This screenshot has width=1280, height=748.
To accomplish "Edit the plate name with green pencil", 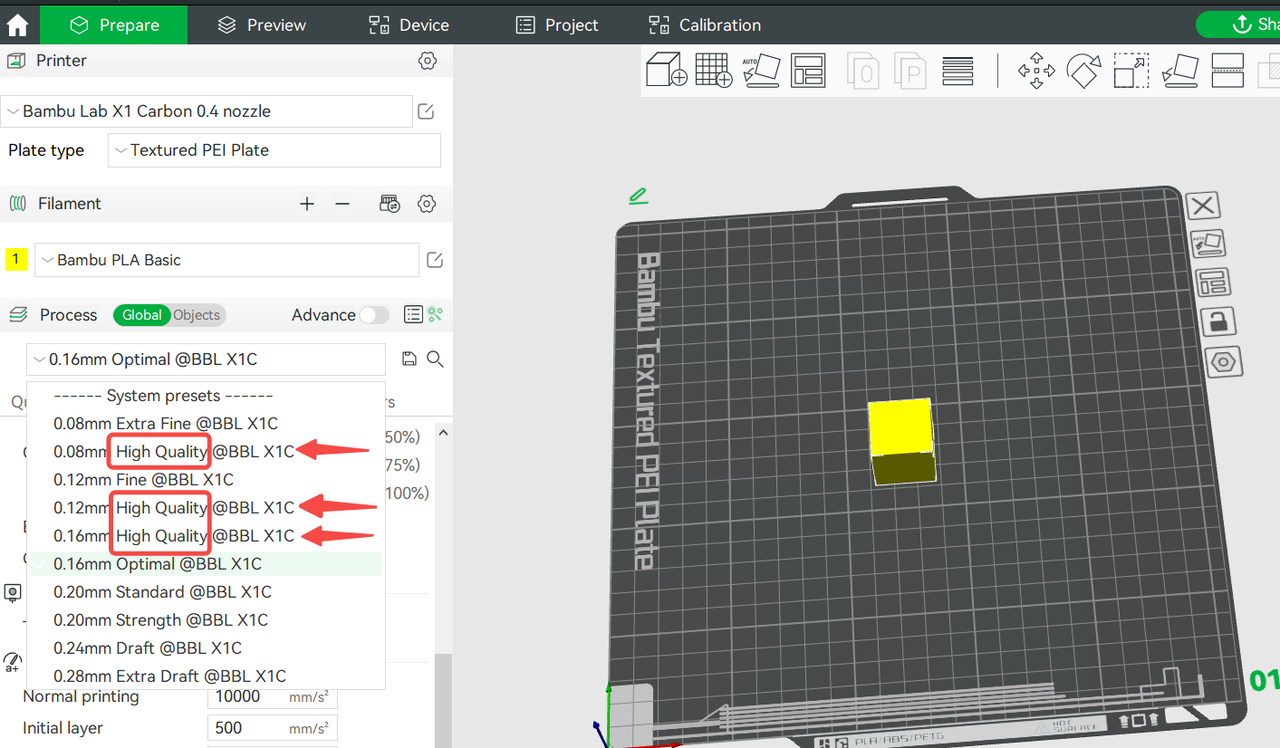I will (638, 196).
